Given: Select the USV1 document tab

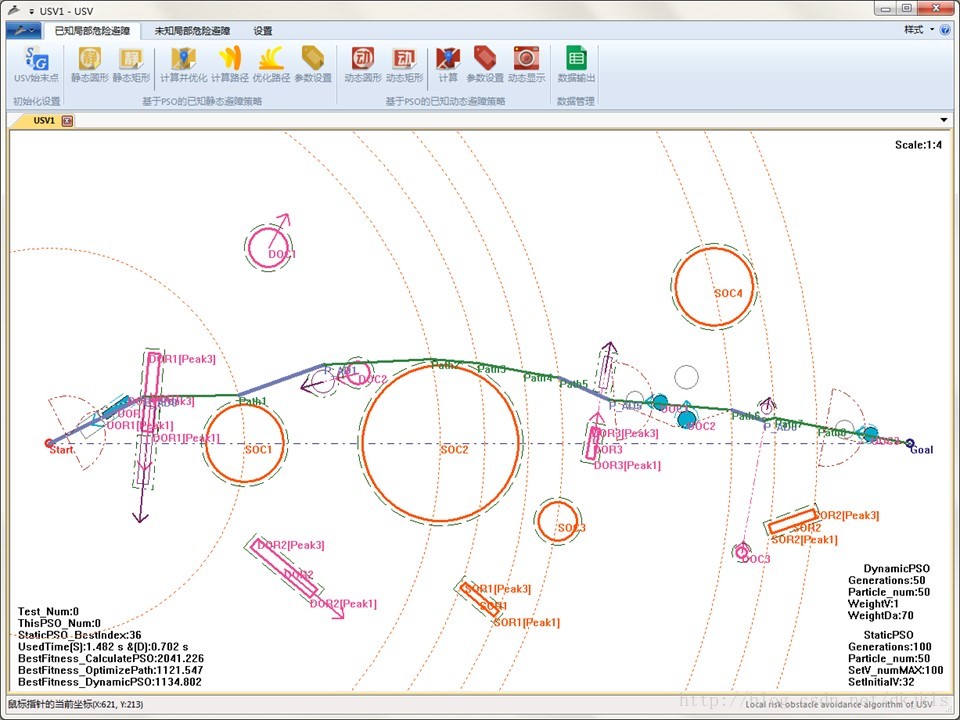Looking at the screenshot, I should (44, 121).
